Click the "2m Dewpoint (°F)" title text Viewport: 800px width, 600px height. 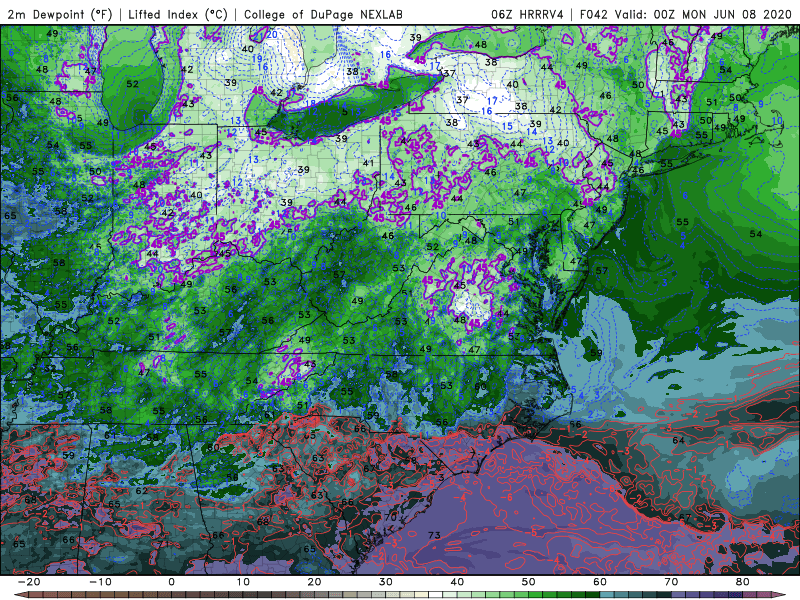[x=59, y=14]
